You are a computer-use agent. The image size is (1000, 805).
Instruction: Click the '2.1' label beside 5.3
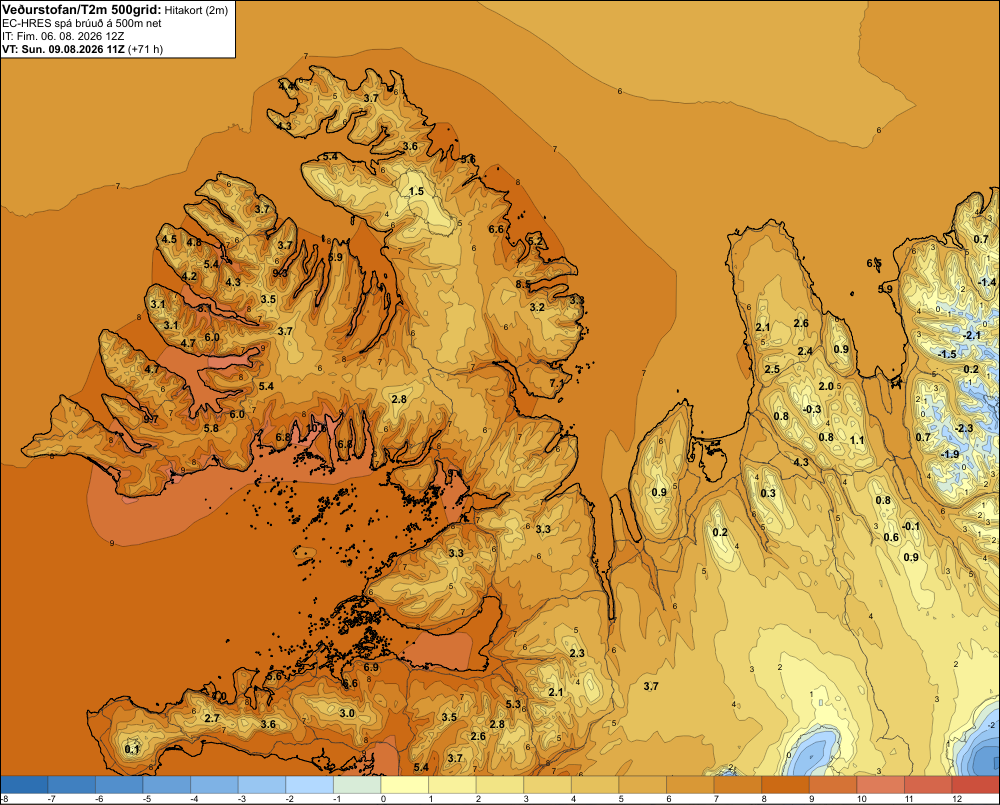555,693
